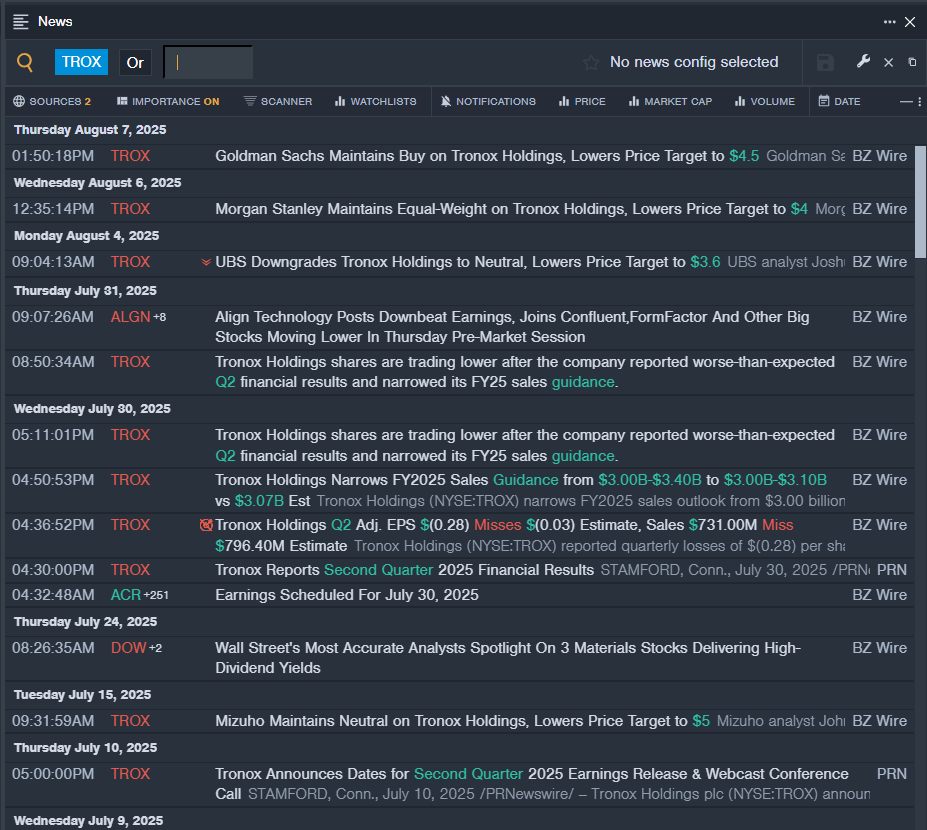Click the star favorite config icon
This screenshot has width=927, height=830.
591,62
